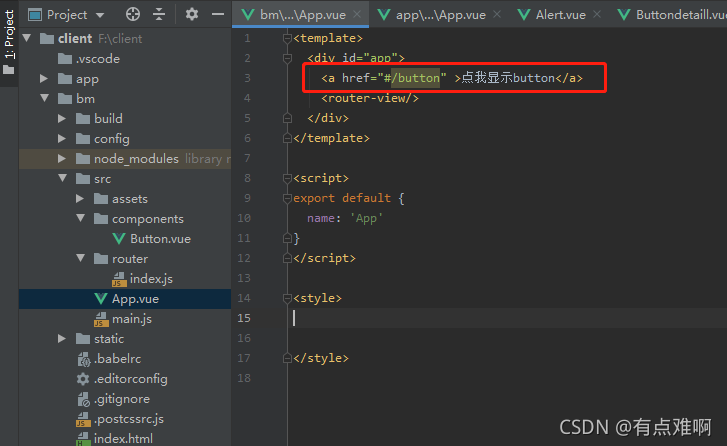Click the folder icon of node_modules

[83, 159]
